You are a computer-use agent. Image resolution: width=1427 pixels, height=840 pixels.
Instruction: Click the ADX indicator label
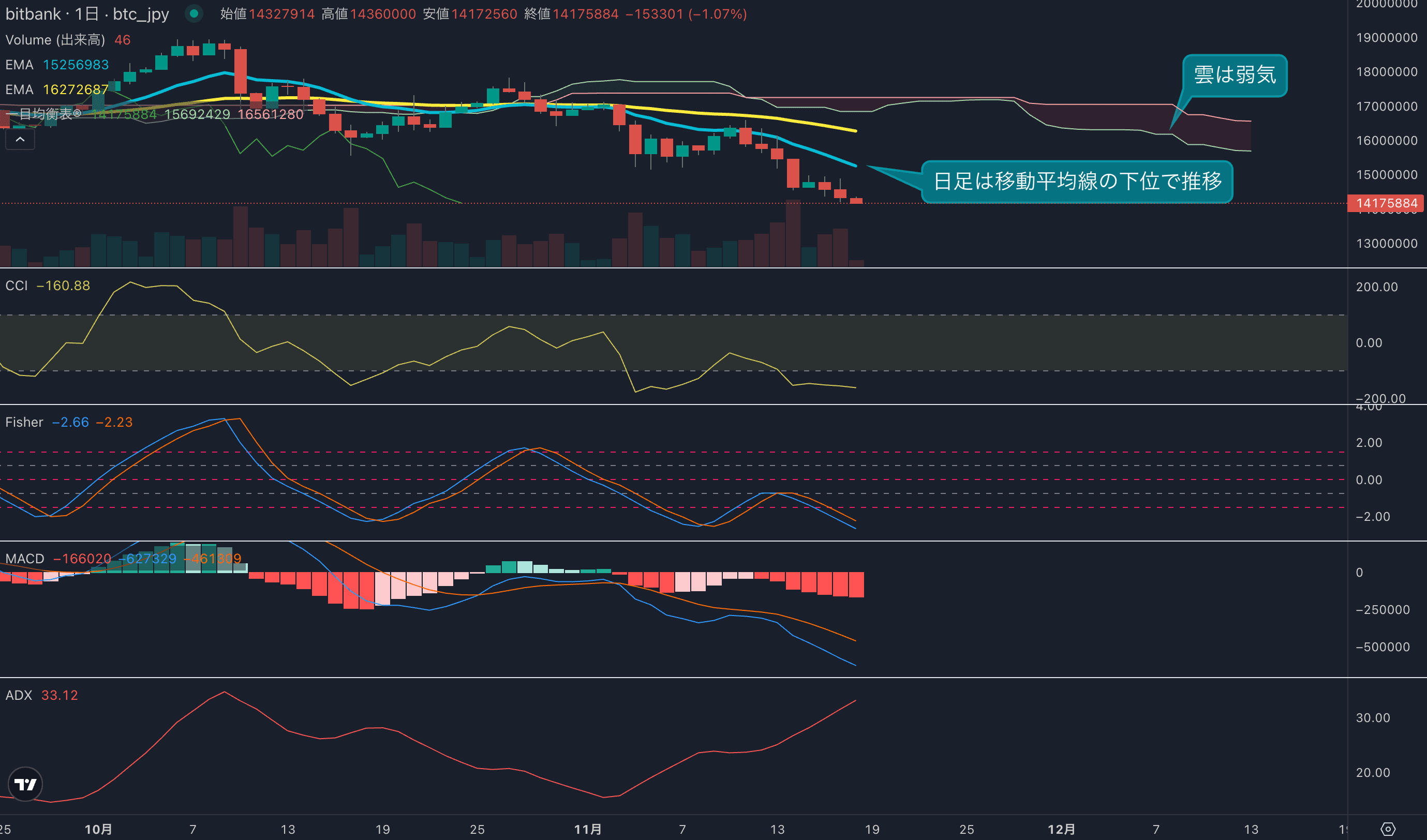tap(19, 695)
